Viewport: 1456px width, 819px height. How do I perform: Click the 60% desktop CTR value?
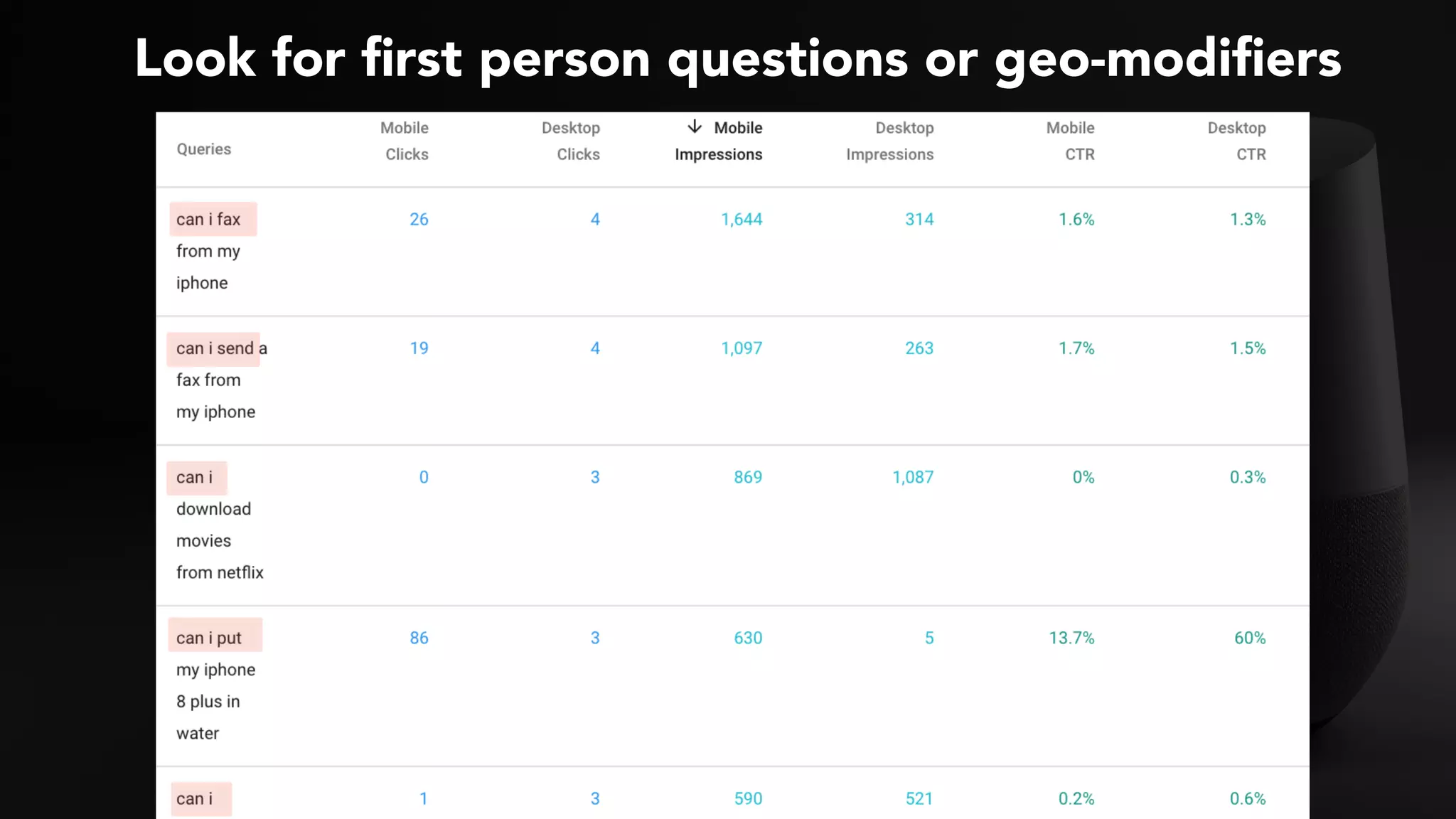tap(1250, 638)
